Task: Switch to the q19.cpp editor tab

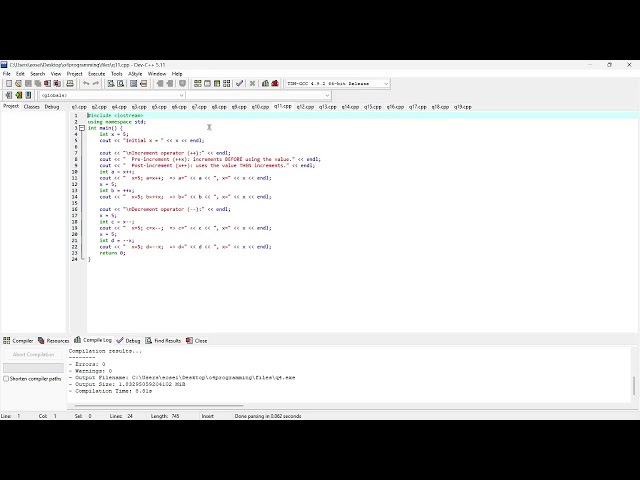Action: 462,107
